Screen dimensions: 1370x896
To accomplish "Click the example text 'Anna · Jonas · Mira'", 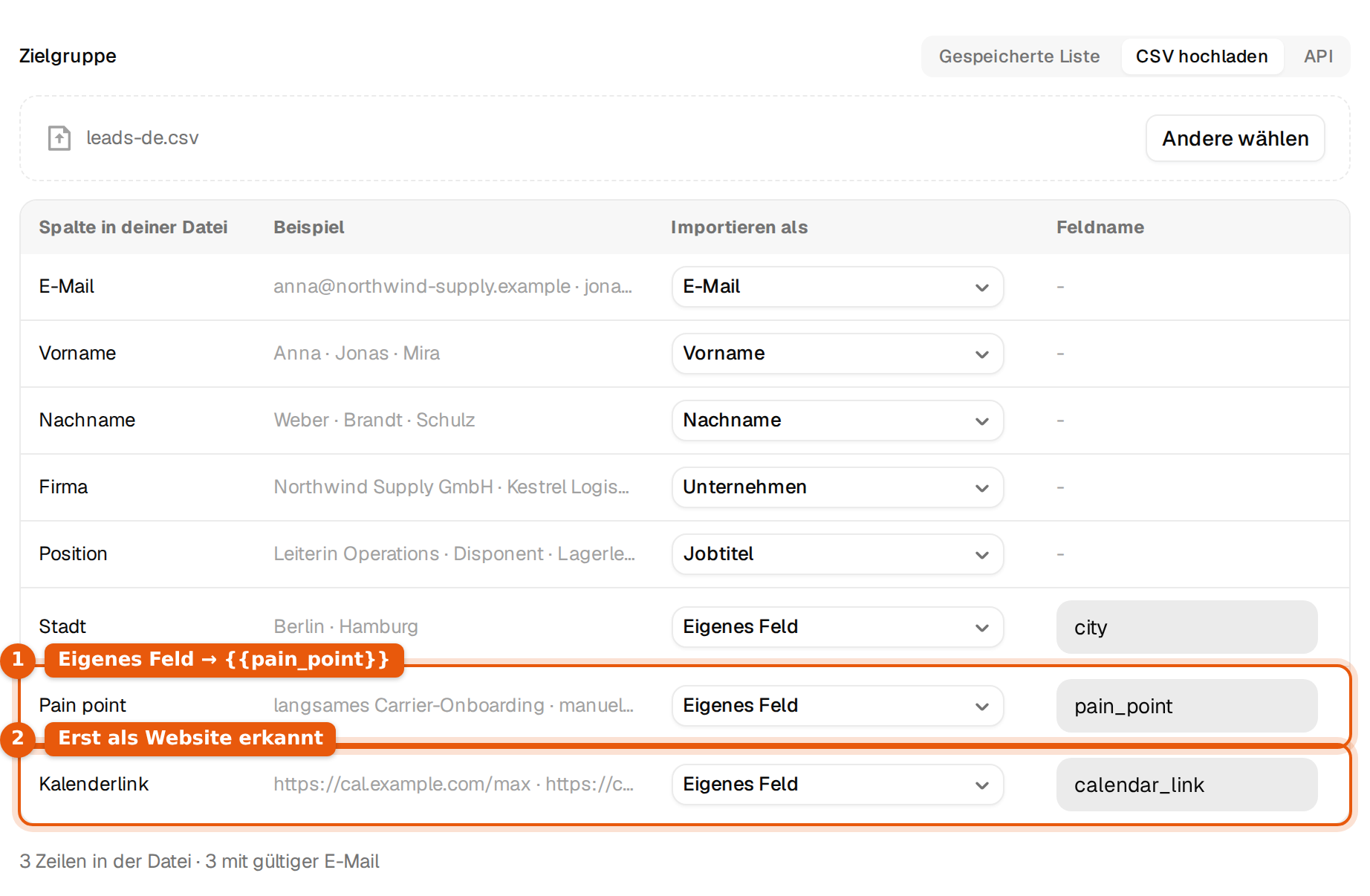I will click(357, 353).
